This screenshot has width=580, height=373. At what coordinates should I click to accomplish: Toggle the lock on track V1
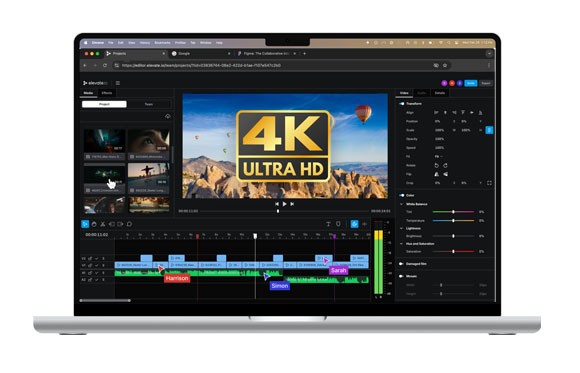(90, 265)
